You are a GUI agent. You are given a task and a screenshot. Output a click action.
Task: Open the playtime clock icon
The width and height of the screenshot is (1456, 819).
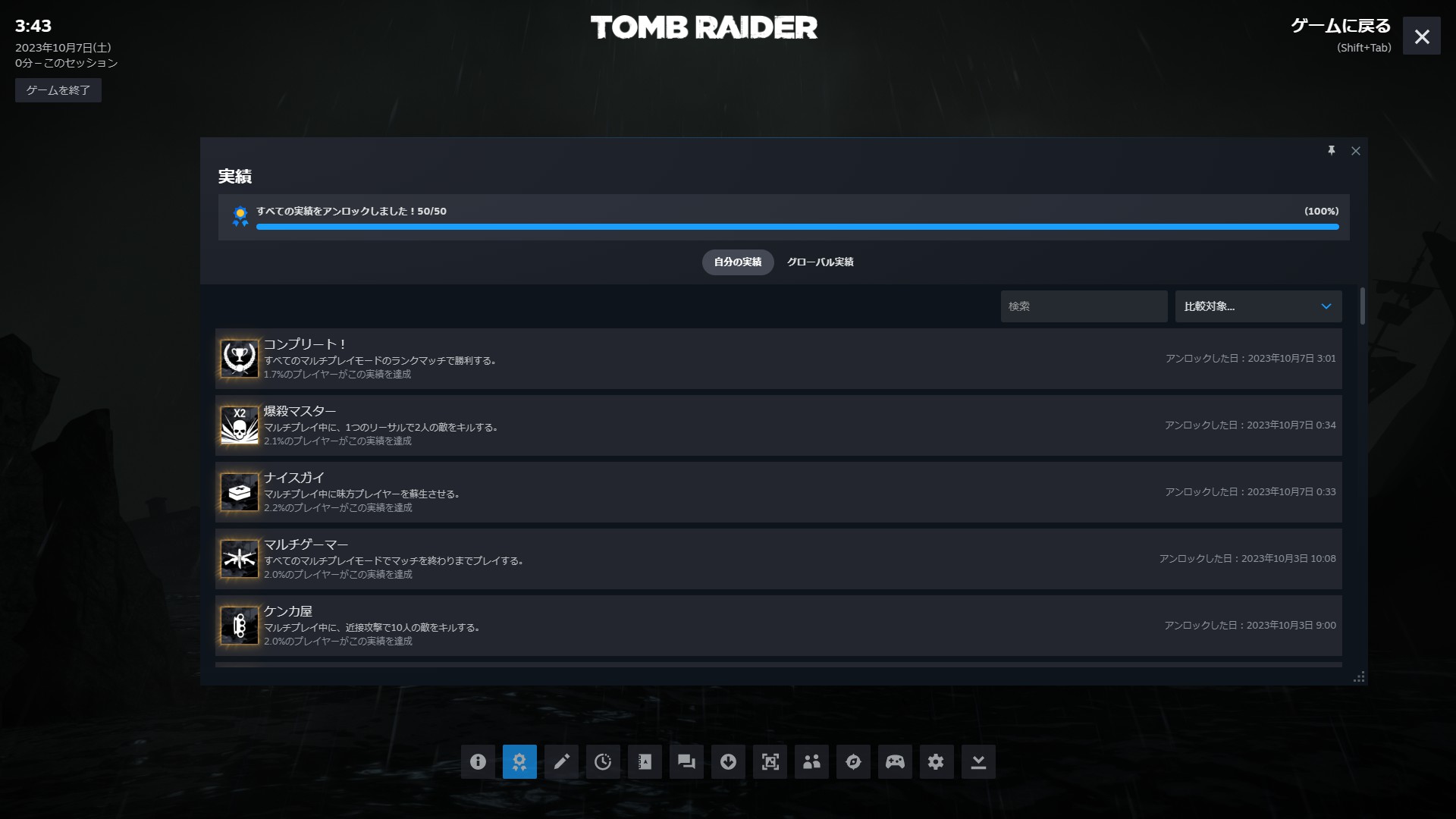(603, 761)
